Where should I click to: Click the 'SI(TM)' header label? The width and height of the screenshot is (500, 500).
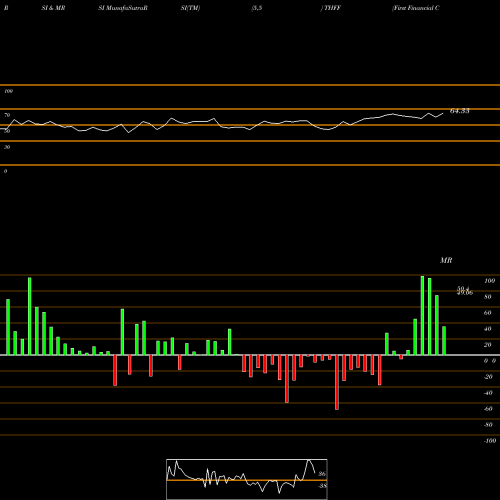coord(190,8)
